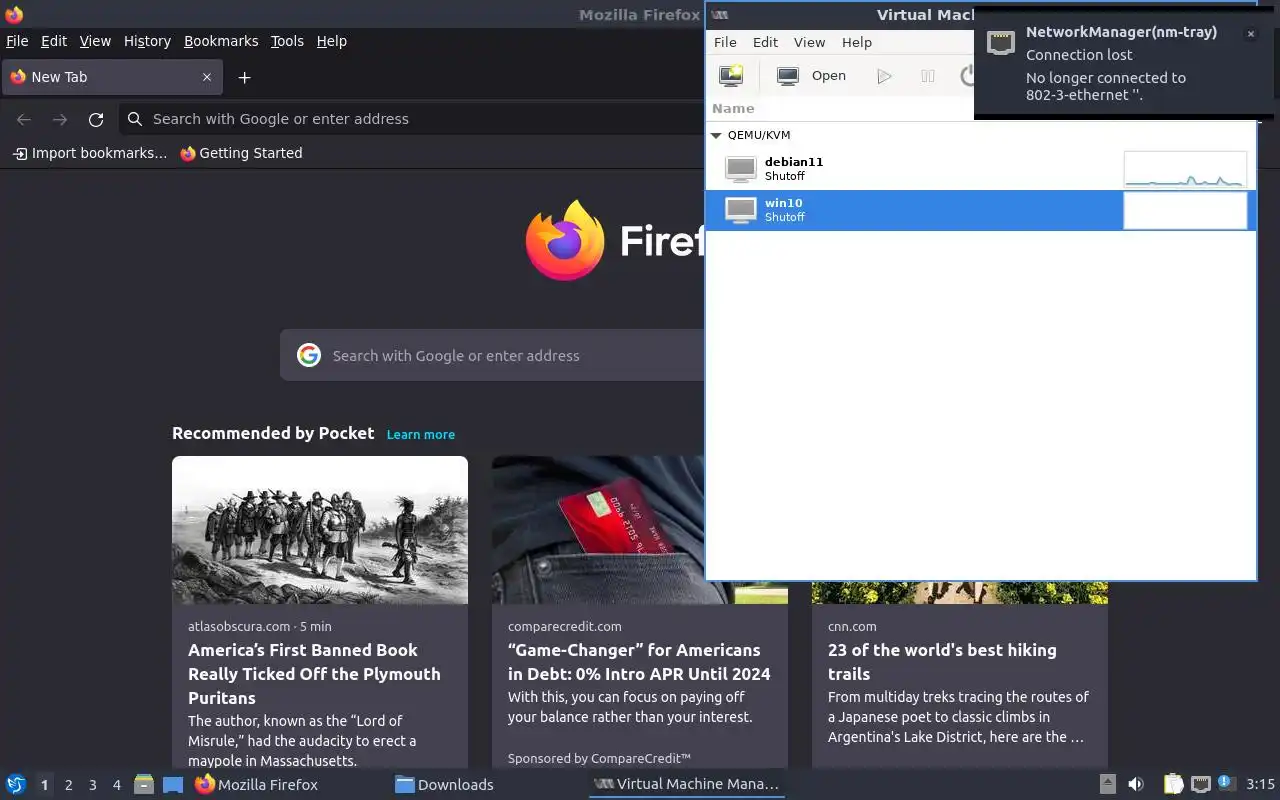The height and width of the screenshot is (800, 1280).
Task: Click the show desktop icon in the panel
Action: pyautogui.click(x=173, y=784)
